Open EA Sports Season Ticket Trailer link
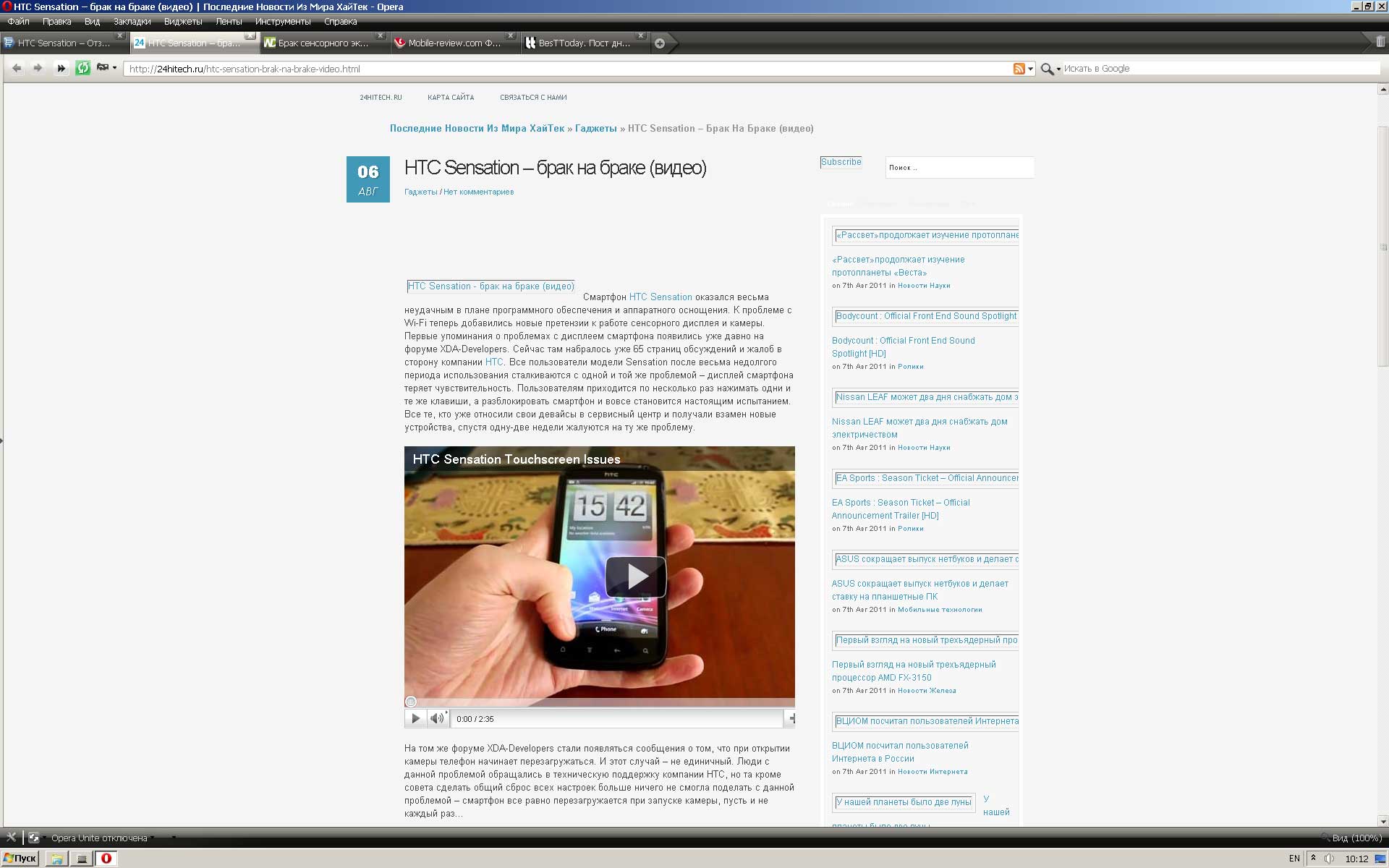This screenshot has width=1389, height=868. [x=901, y=509]
